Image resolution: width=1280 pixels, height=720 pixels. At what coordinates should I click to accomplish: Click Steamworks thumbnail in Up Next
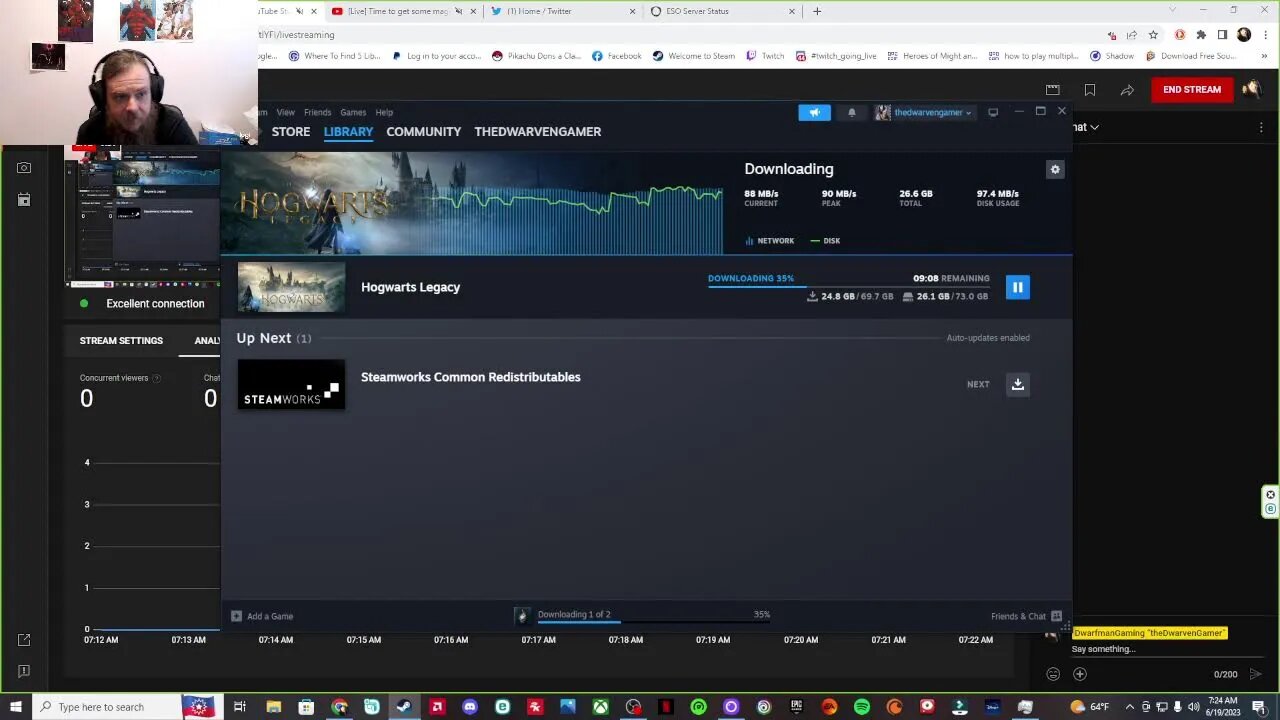coord(291,384)
